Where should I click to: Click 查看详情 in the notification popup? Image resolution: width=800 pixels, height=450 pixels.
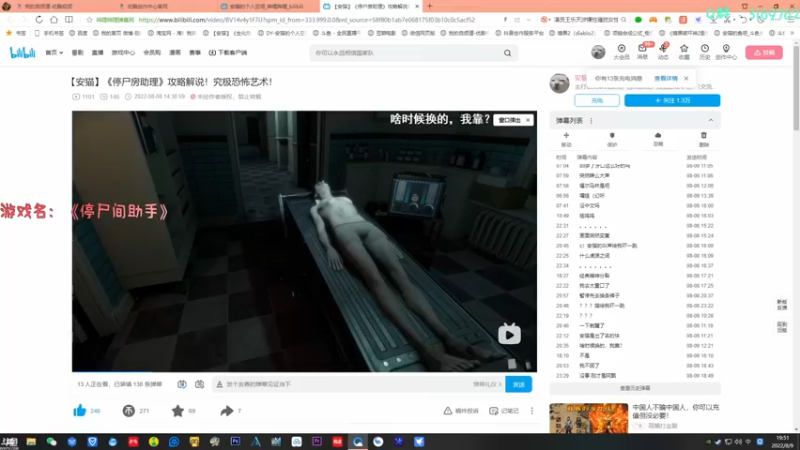click(x=666, y=79)
